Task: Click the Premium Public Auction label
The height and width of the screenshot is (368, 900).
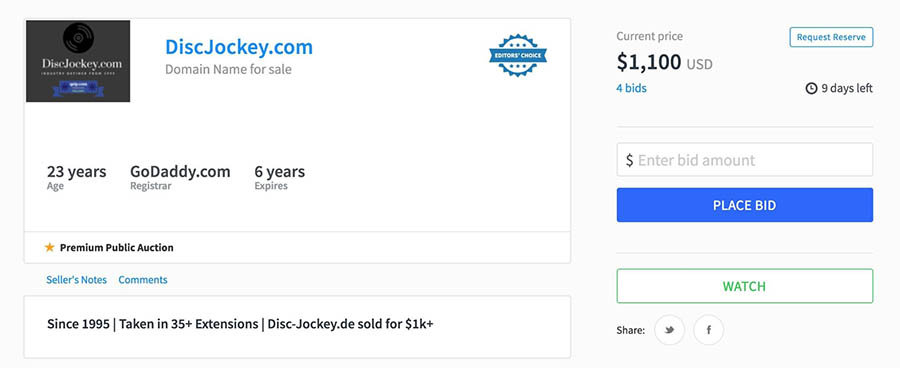Action: click(117, 247)
